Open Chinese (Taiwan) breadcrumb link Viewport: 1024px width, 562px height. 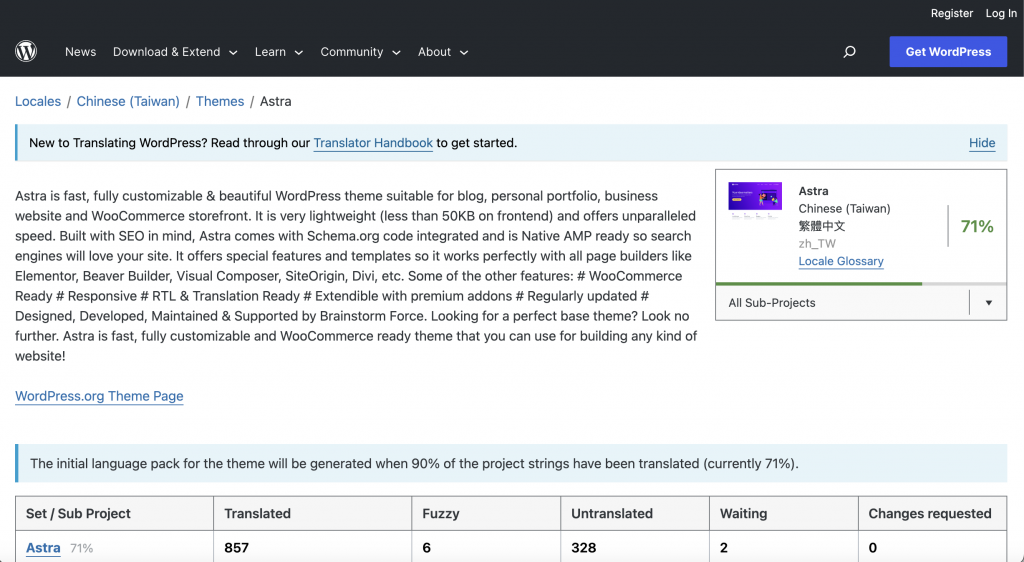(x=128, y=101)
